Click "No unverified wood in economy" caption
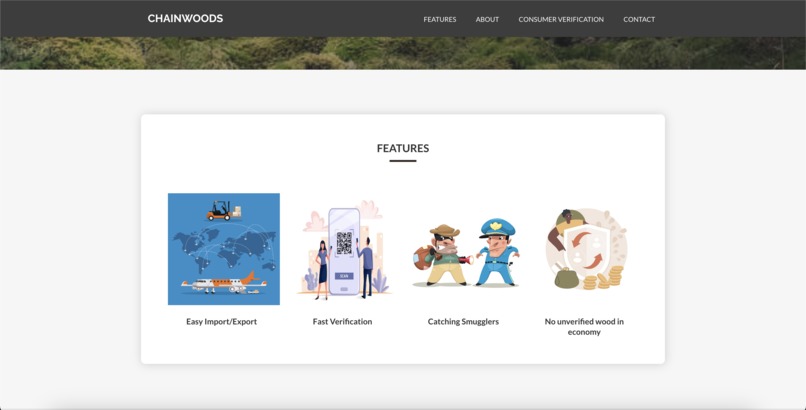The width and height of the screenshot is (806, 410). [584, 327]
